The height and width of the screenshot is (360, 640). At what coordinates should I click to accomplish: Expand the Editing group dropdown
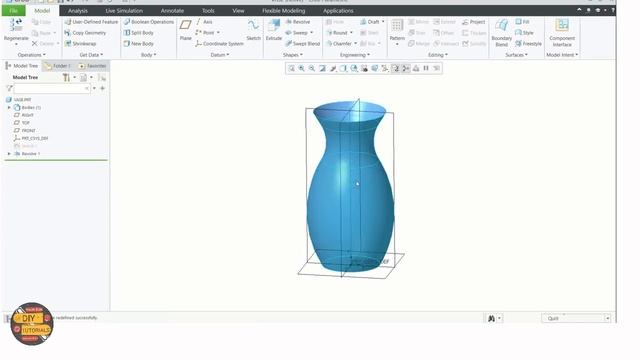(x=438, y=55)
